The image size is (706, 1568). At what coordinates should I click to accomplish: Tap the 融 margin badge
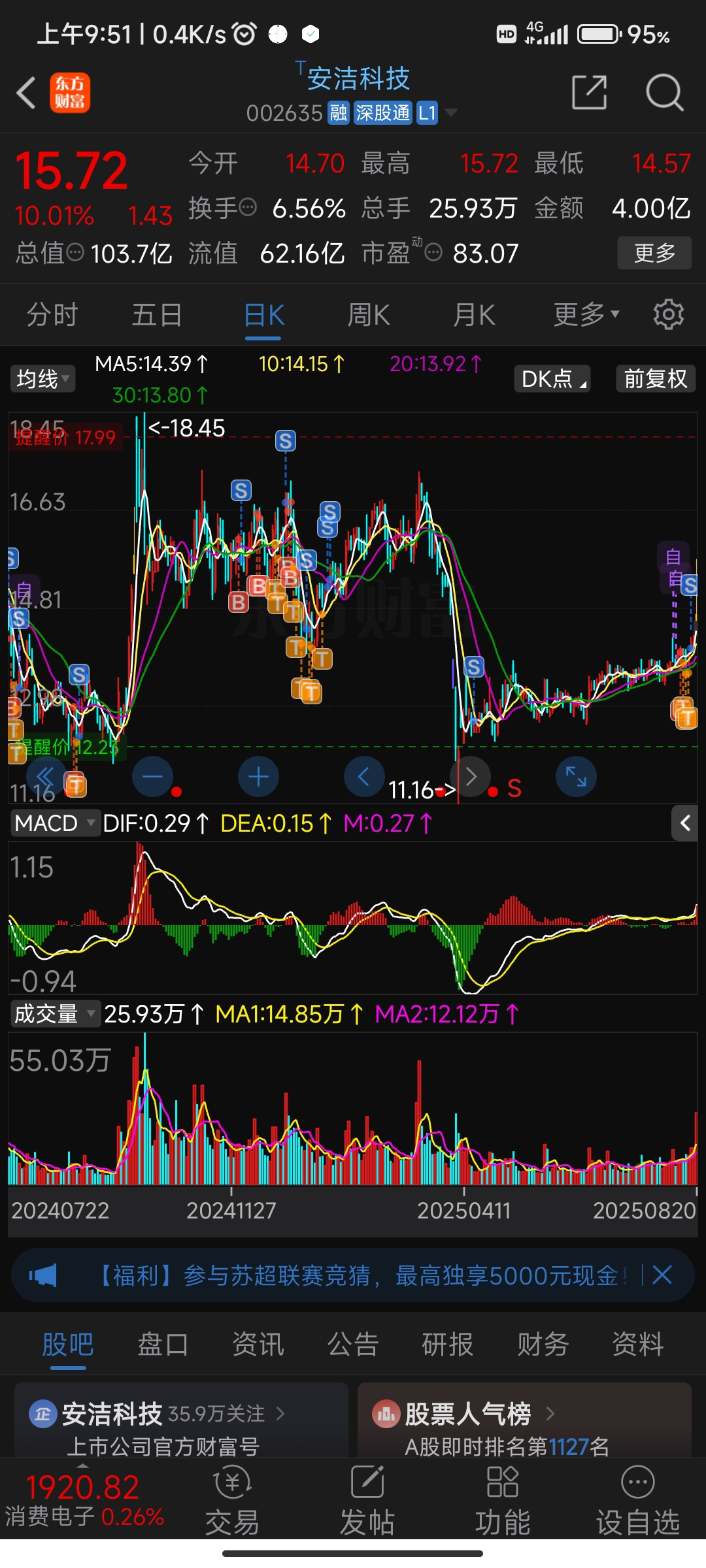point(338,113)
